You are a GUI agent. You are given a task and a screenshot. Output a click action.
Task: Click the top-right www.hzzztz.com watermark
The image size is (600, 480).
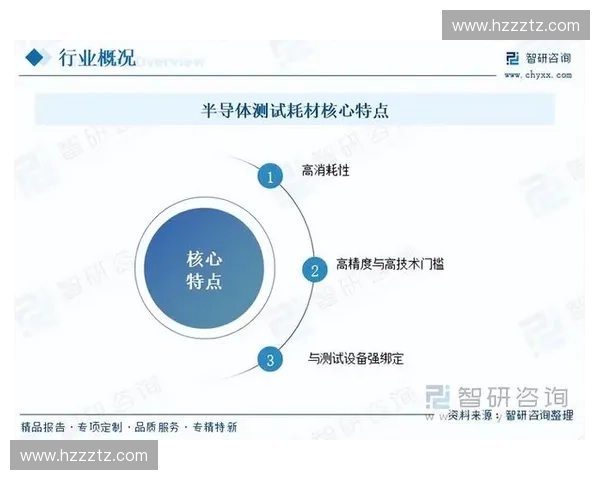point(516,25)
